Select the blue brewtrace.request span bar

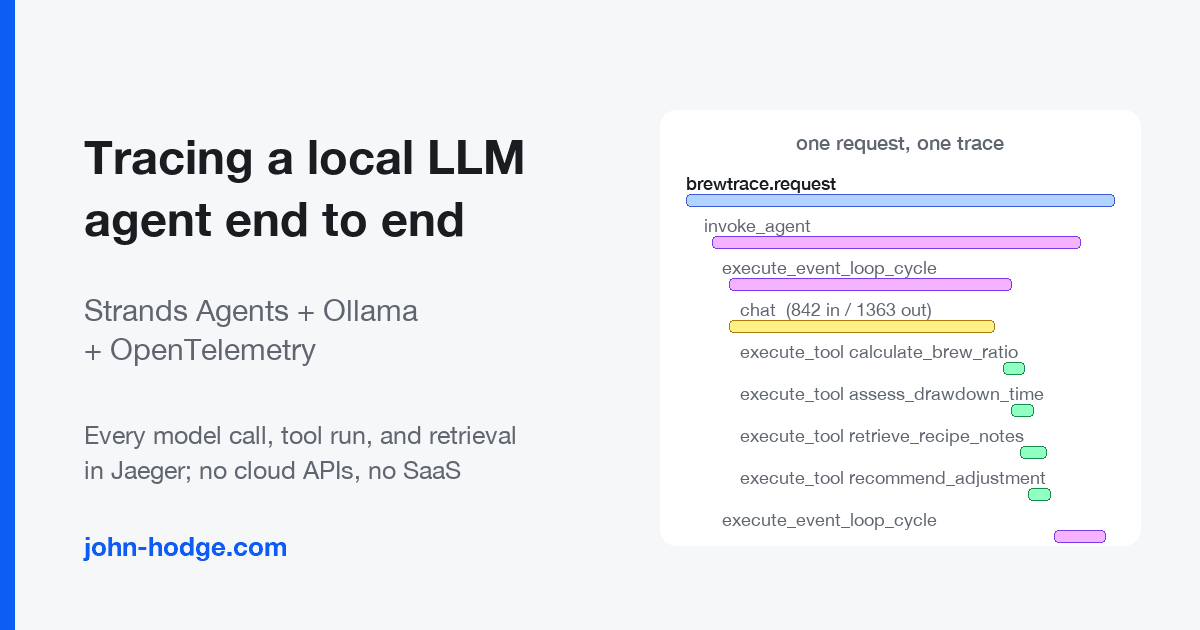[x=900, y=201]
